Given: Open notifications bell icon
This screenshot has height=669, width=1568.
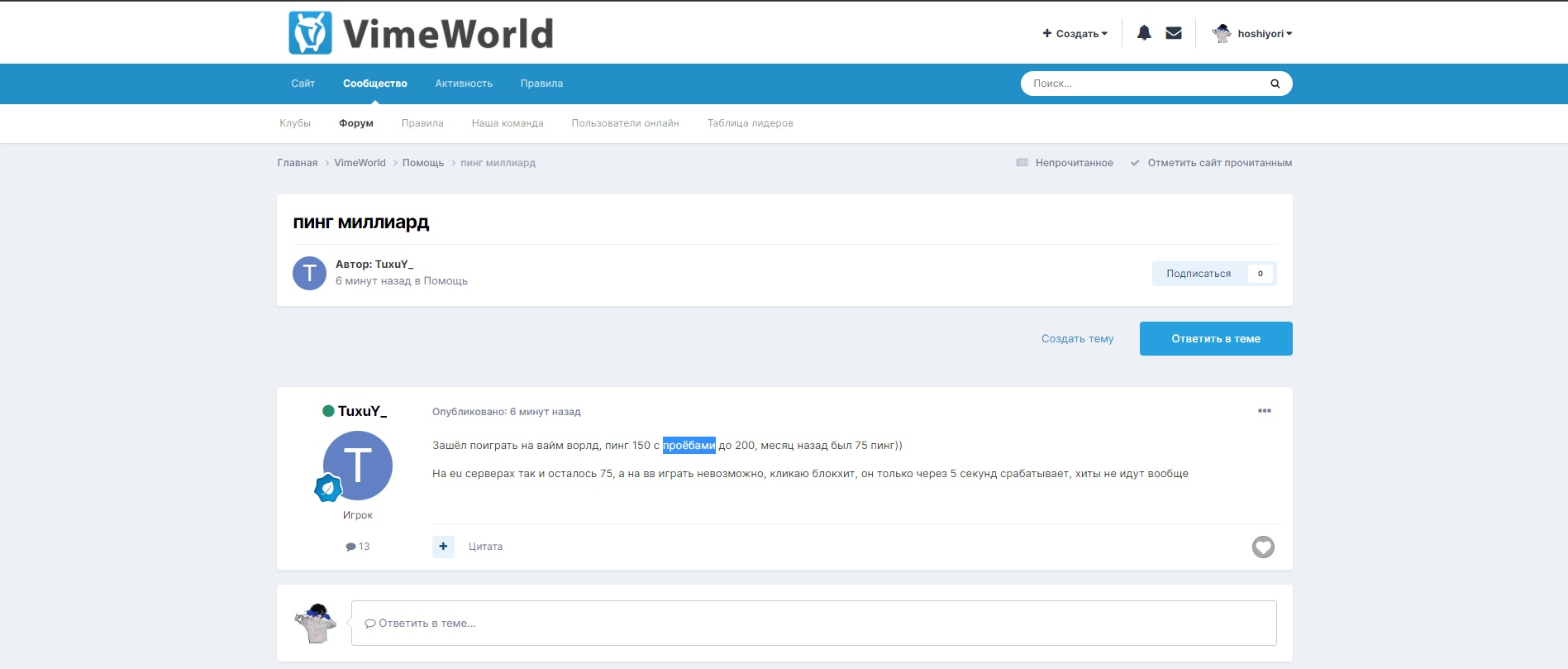Looking at the screenshot, I should tap(1144, 33).
